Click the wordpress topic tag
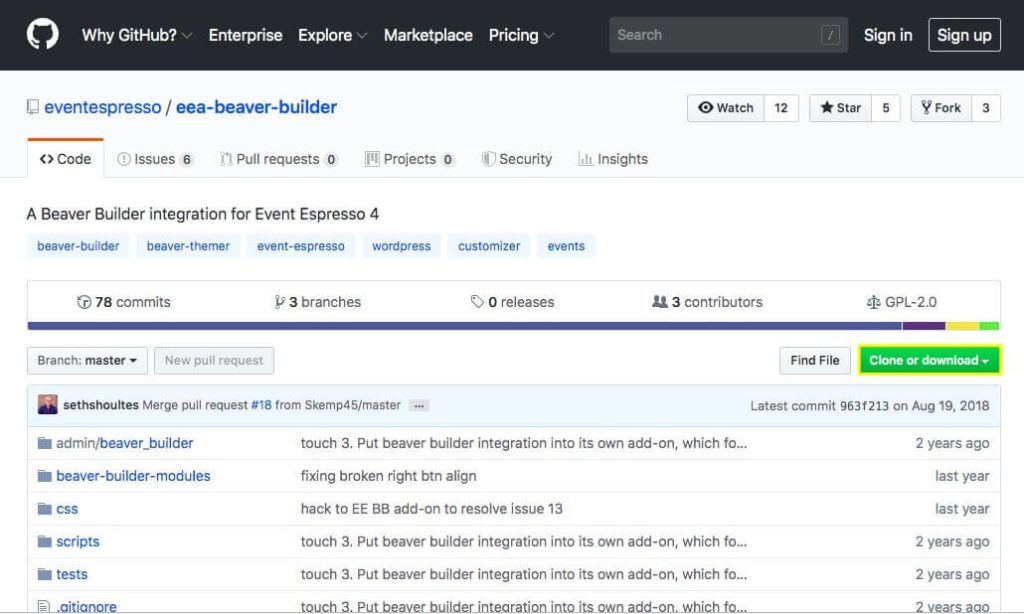Viewport: 1024px width, 614px height. (x=402, y=246)
